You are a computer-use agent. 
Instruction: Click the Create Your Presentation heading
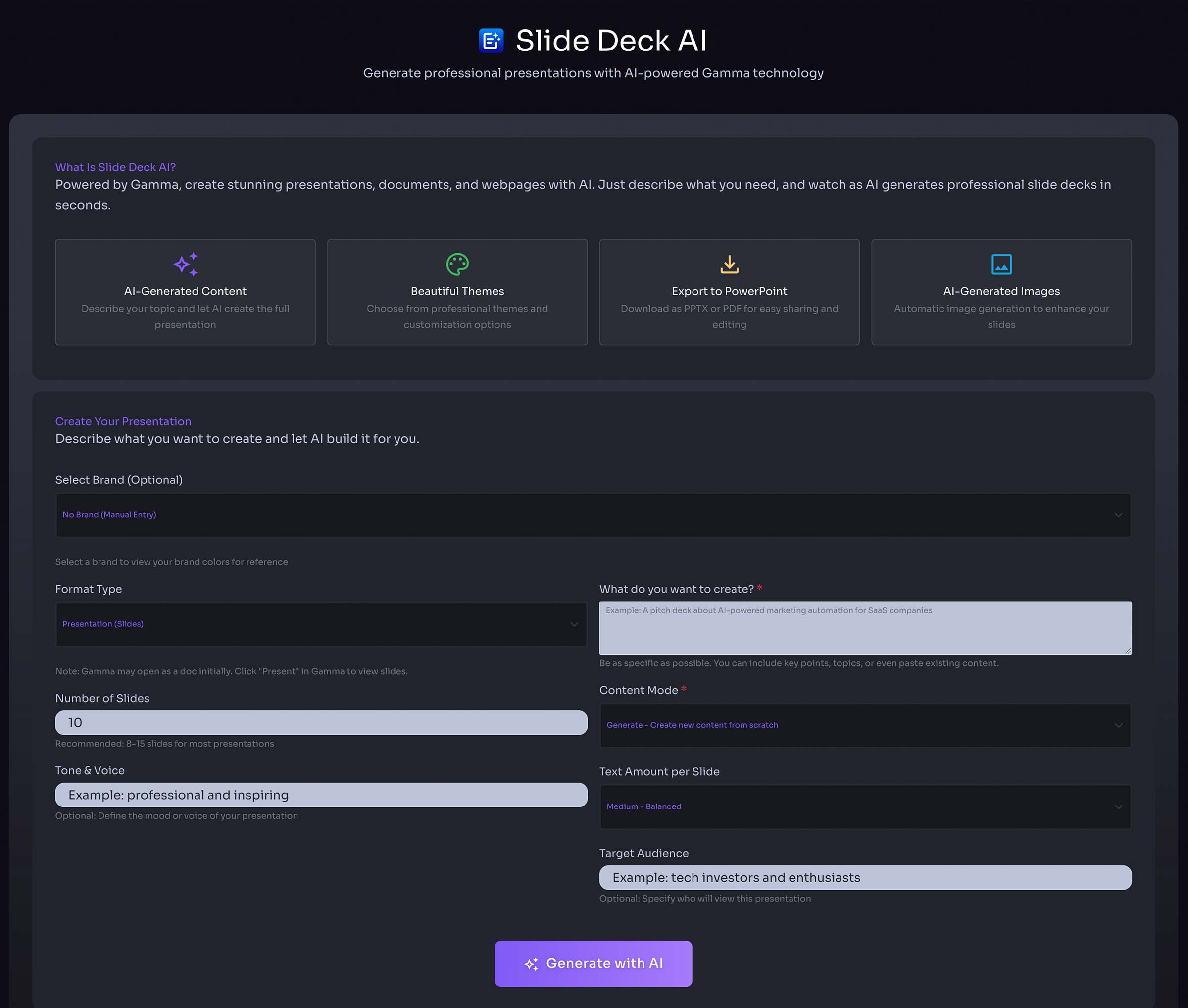123,421
